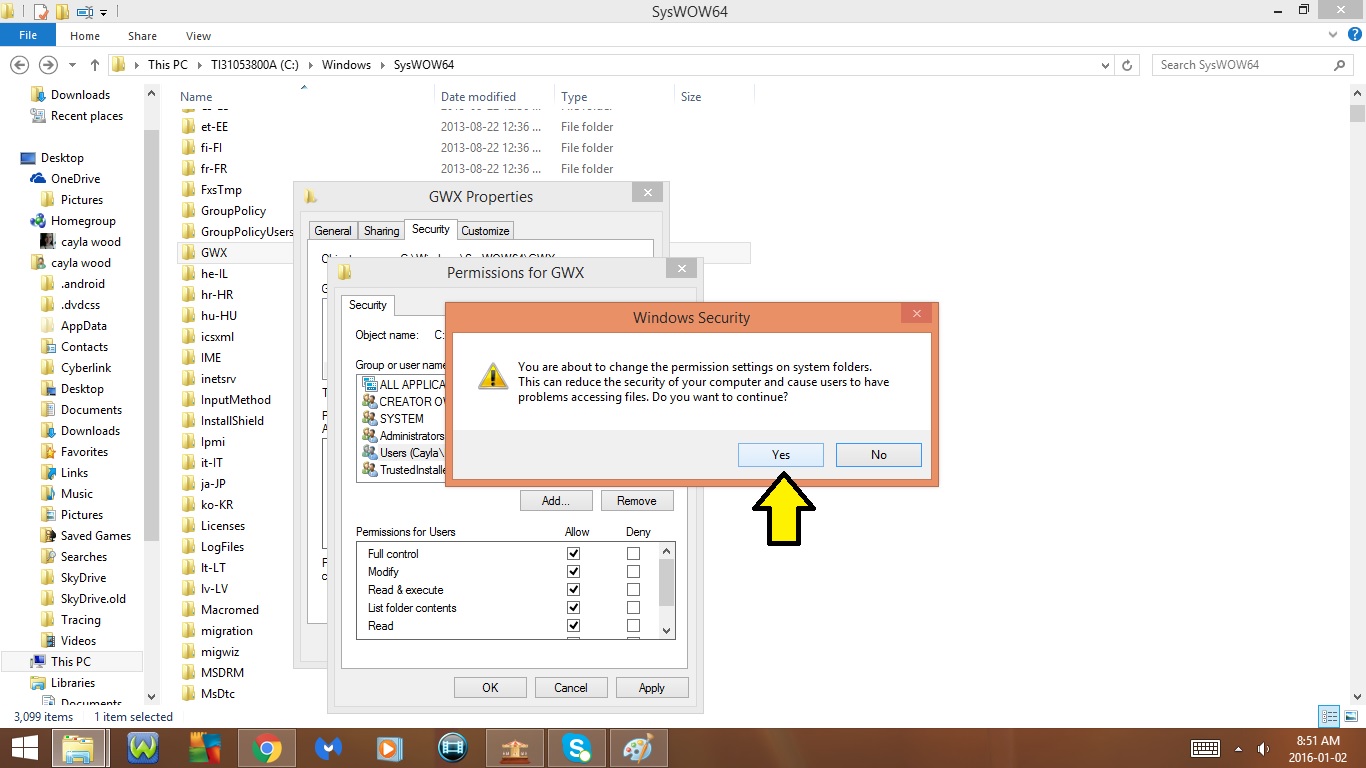Open File Explorer from the taskbar
1366x768 pixels.
[79, 748]
